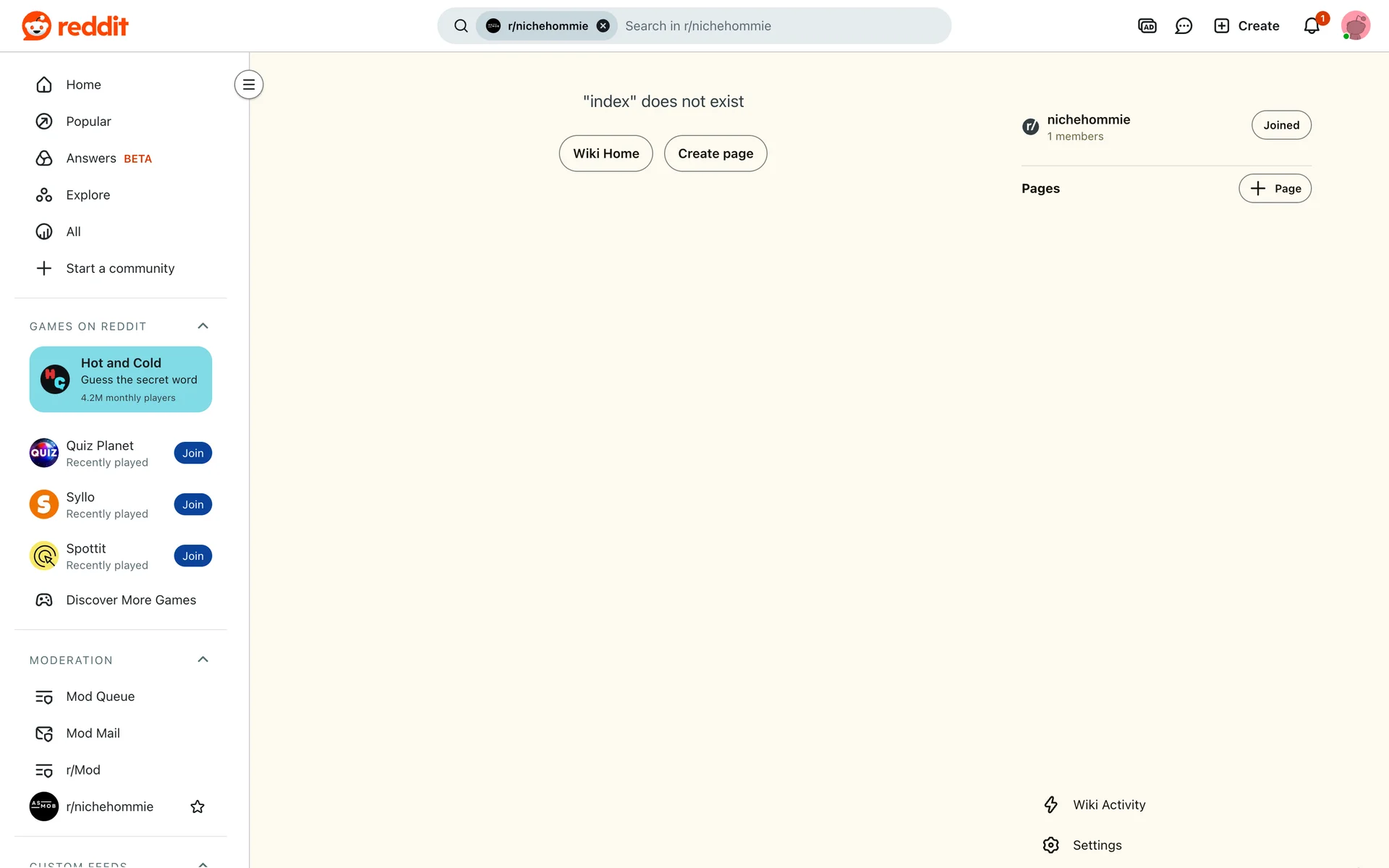Open the advertise icon in header
Image resolution: width=1389 pixels, height=868 pixels.
click(1147, 26)
